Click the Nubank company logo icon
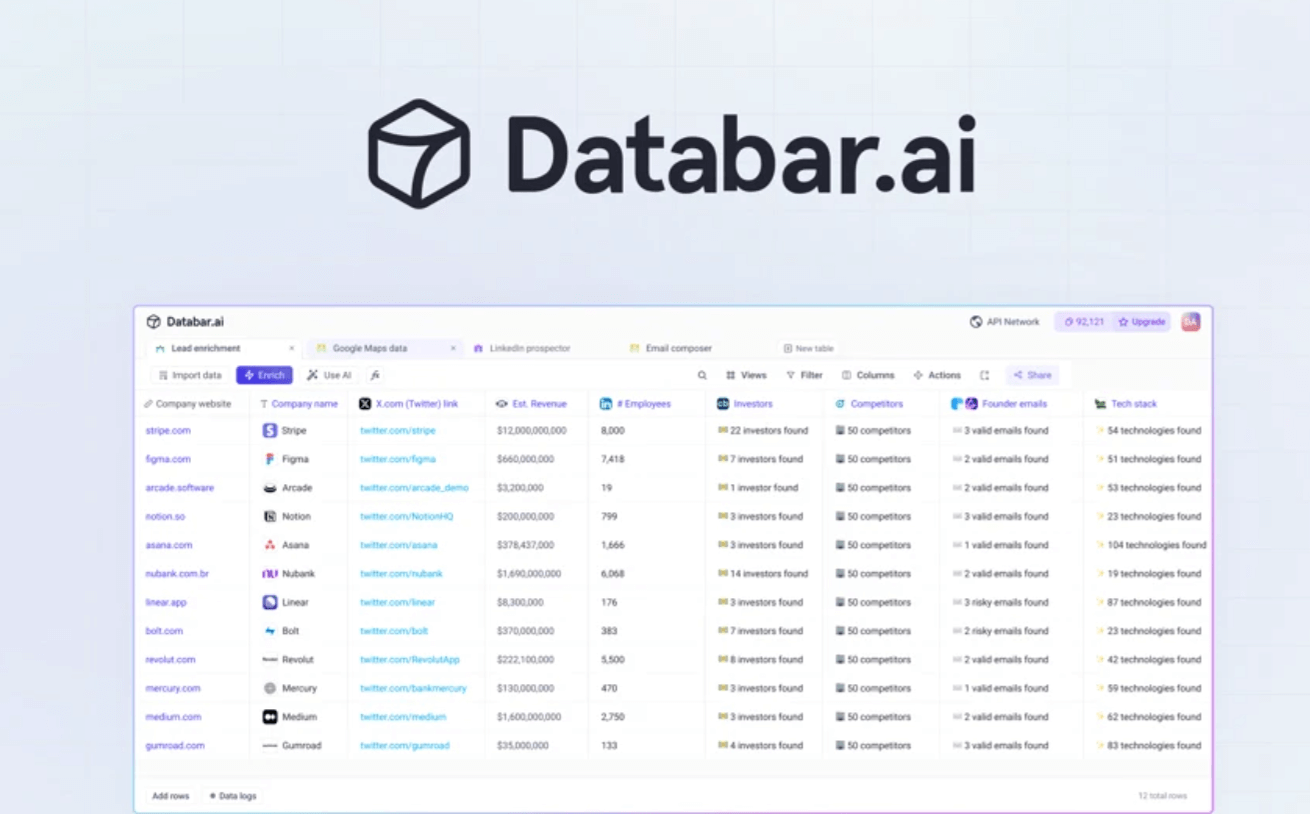Viewport: 1310px width, 814px height. (x=270, y=574)
